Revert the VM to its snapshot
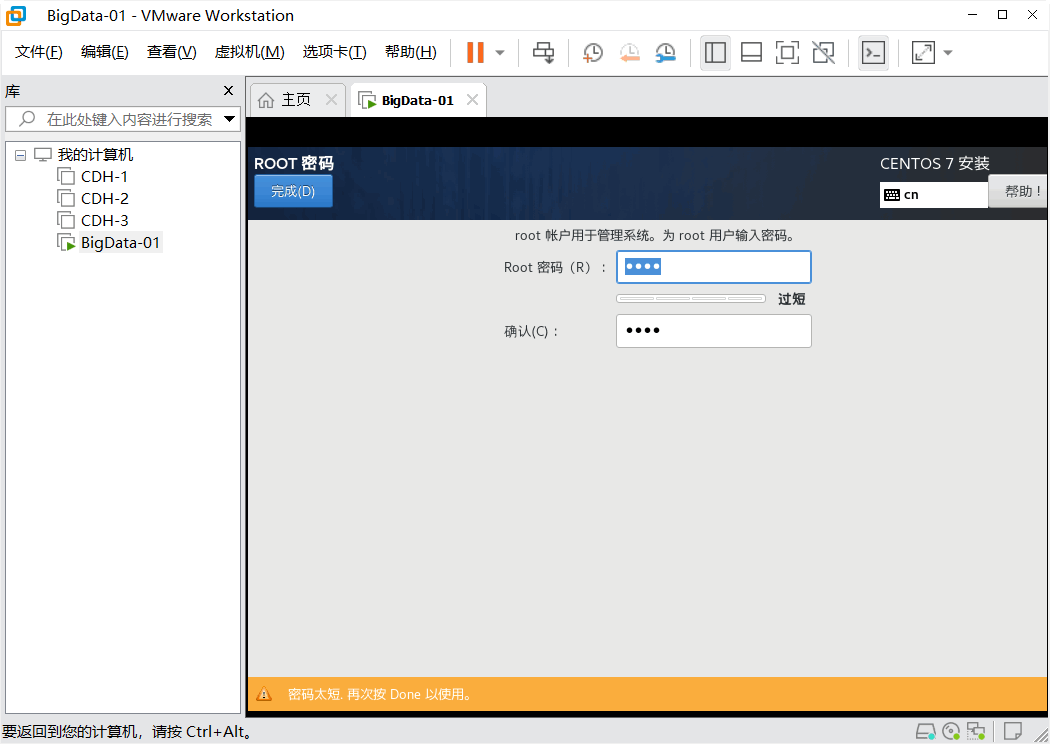1050x744 pixels. tap(629, 52)
